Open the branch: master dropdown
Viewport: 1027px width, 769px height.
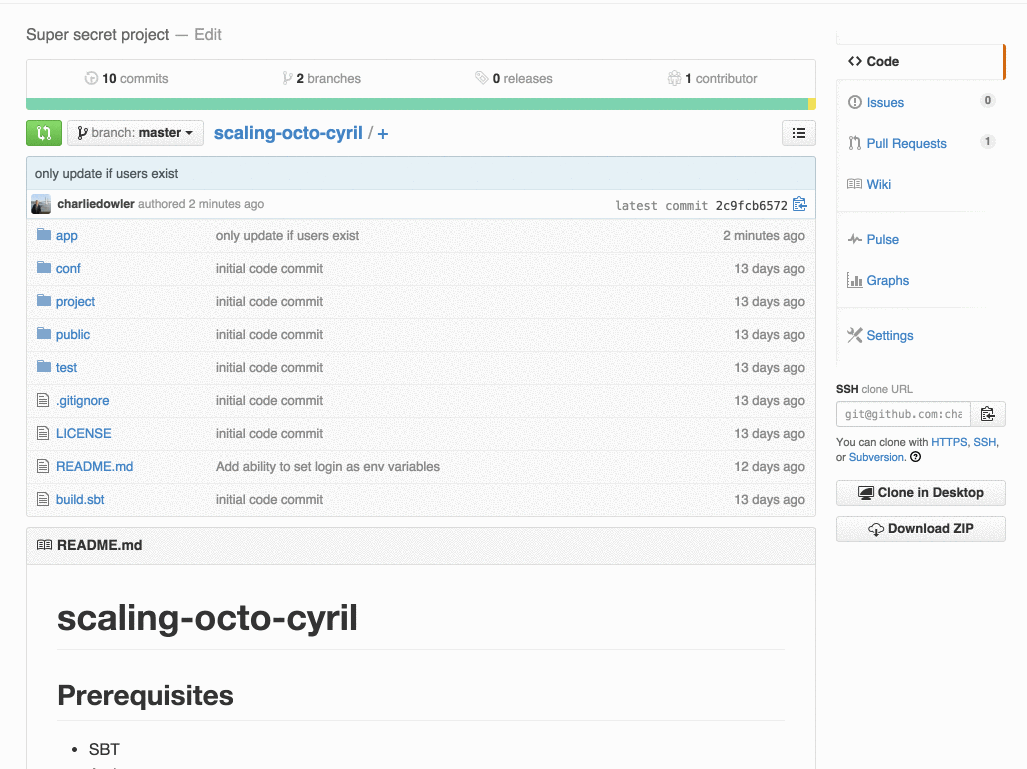(x=136, y=133)
